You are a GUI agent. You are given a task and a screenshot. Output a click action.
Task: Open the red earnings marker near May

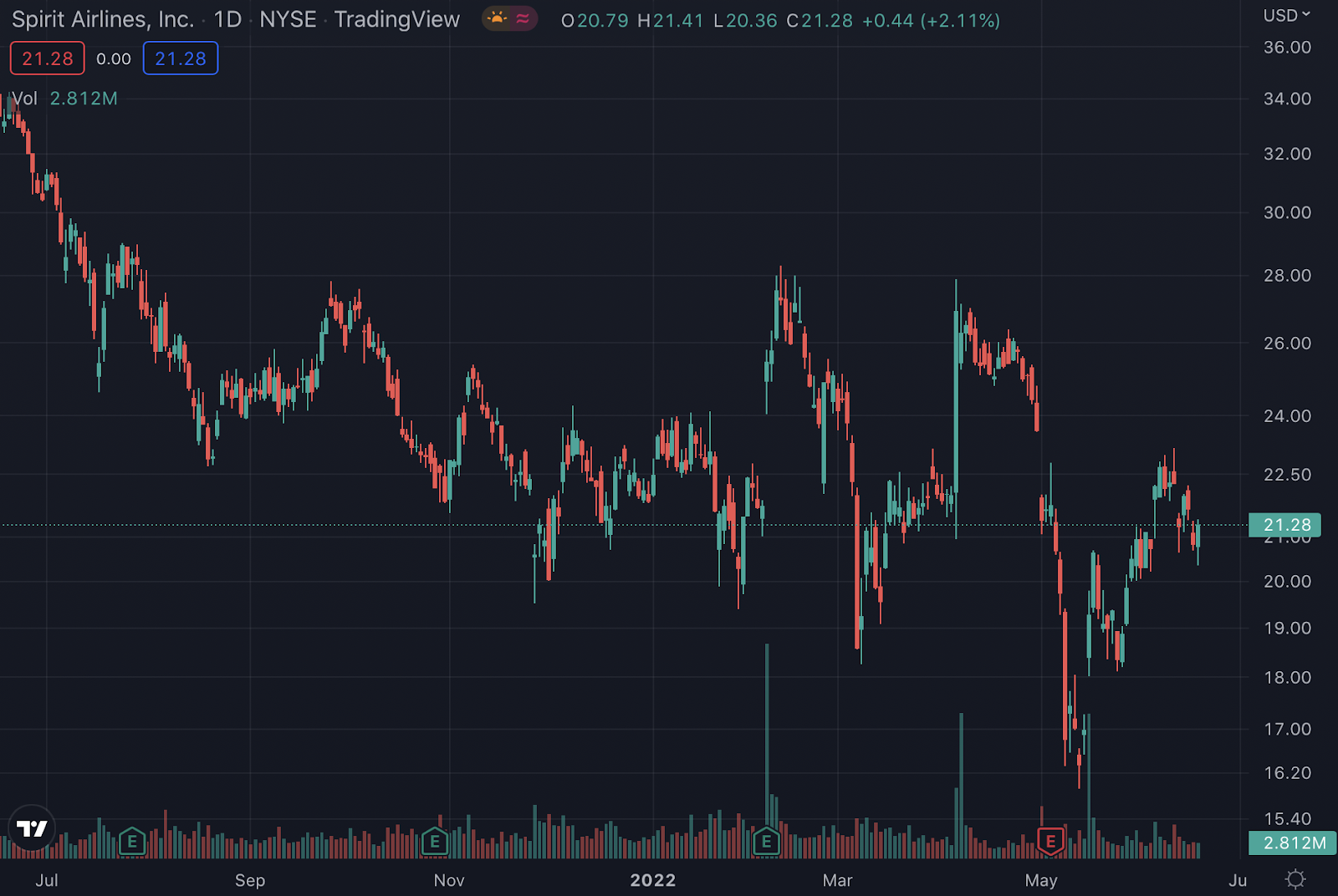click(1050, 842)
